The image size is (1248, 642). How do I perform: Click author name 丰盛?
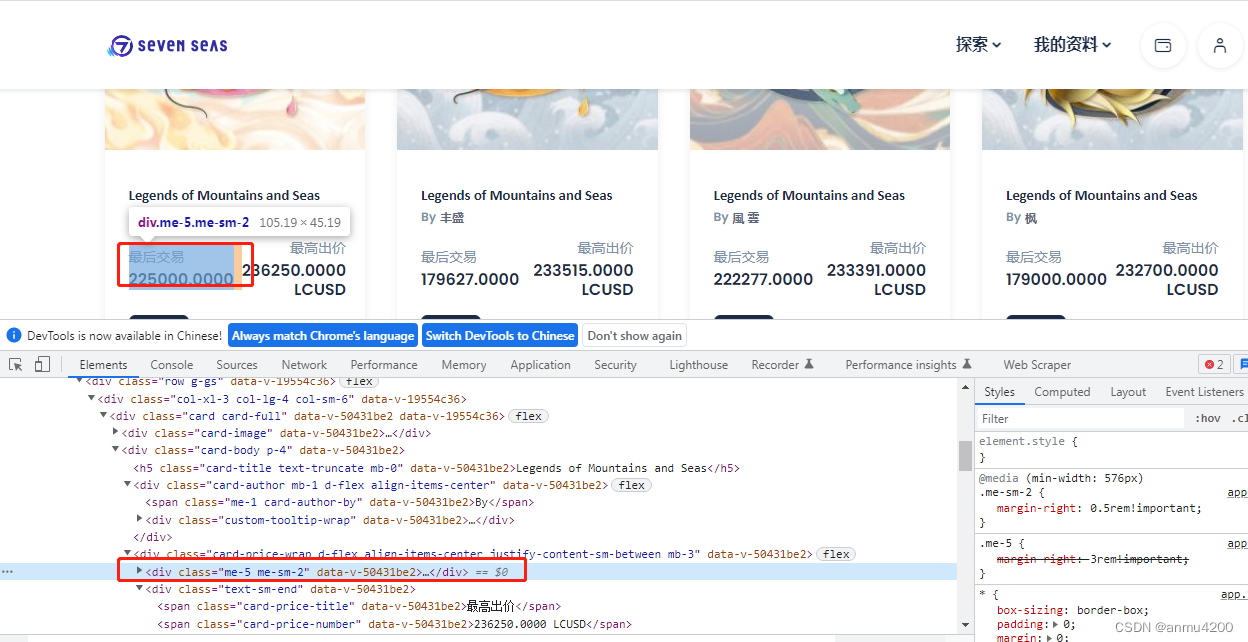452,217
